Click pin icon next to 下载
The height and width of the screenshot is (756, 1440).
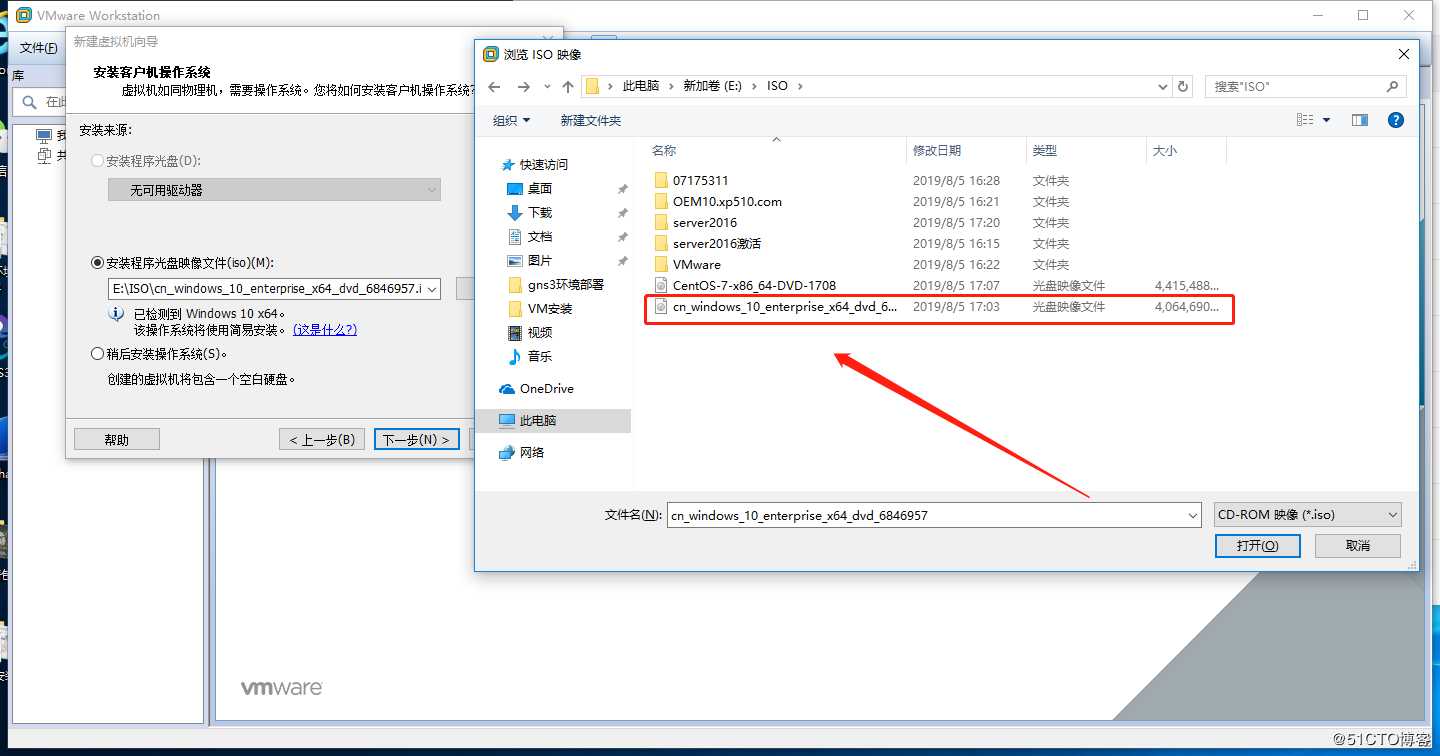click(622, 213)
